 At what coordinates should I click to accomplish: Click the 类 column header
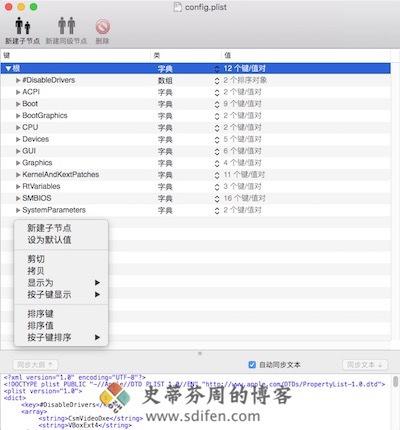[x=187, y=55]
